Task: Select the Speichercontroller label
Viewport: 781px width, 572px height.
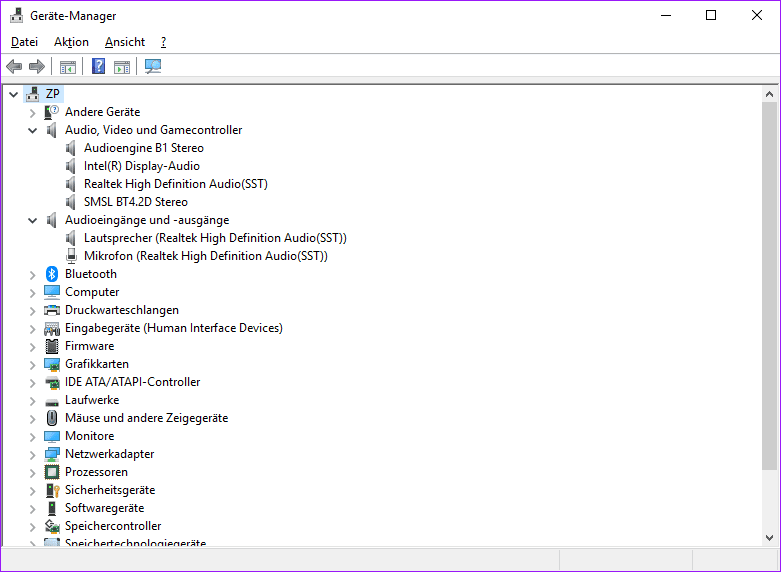Action: [x=113, y=526]
